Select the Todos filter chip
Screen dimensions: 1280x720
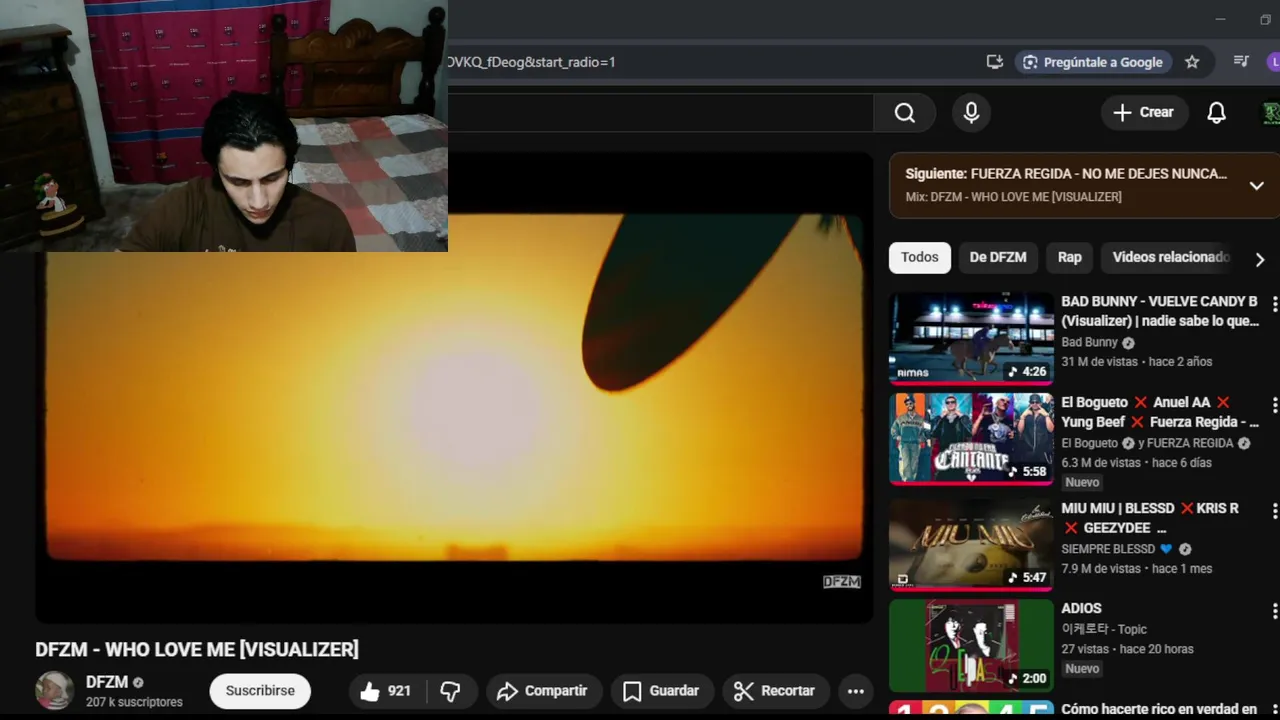919,257
